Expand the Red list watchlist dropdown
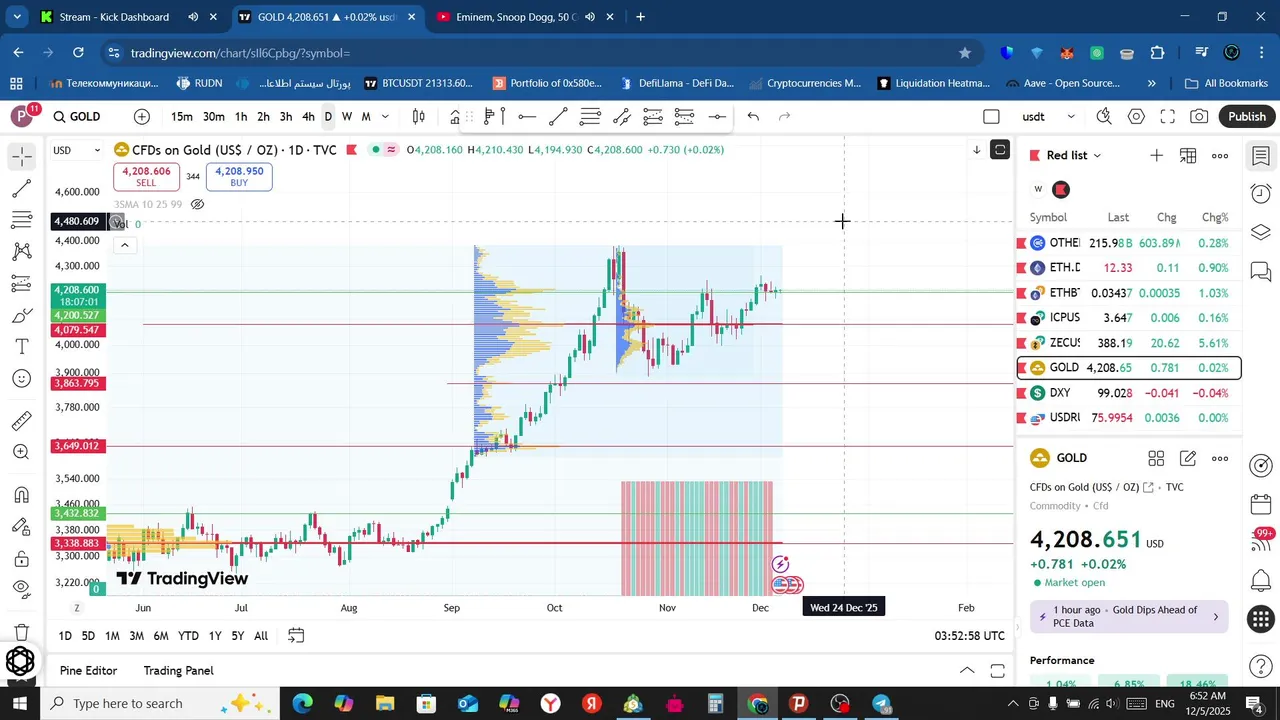This screenshot has width=1280, height=720. pos(1073,156)
